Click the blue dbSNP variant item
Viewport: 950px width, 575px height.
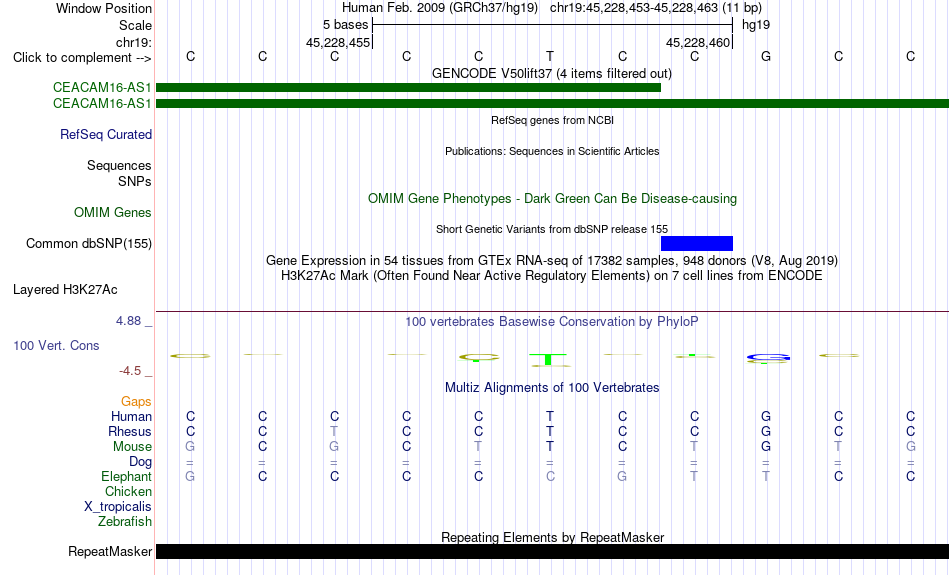click(697, 244)
